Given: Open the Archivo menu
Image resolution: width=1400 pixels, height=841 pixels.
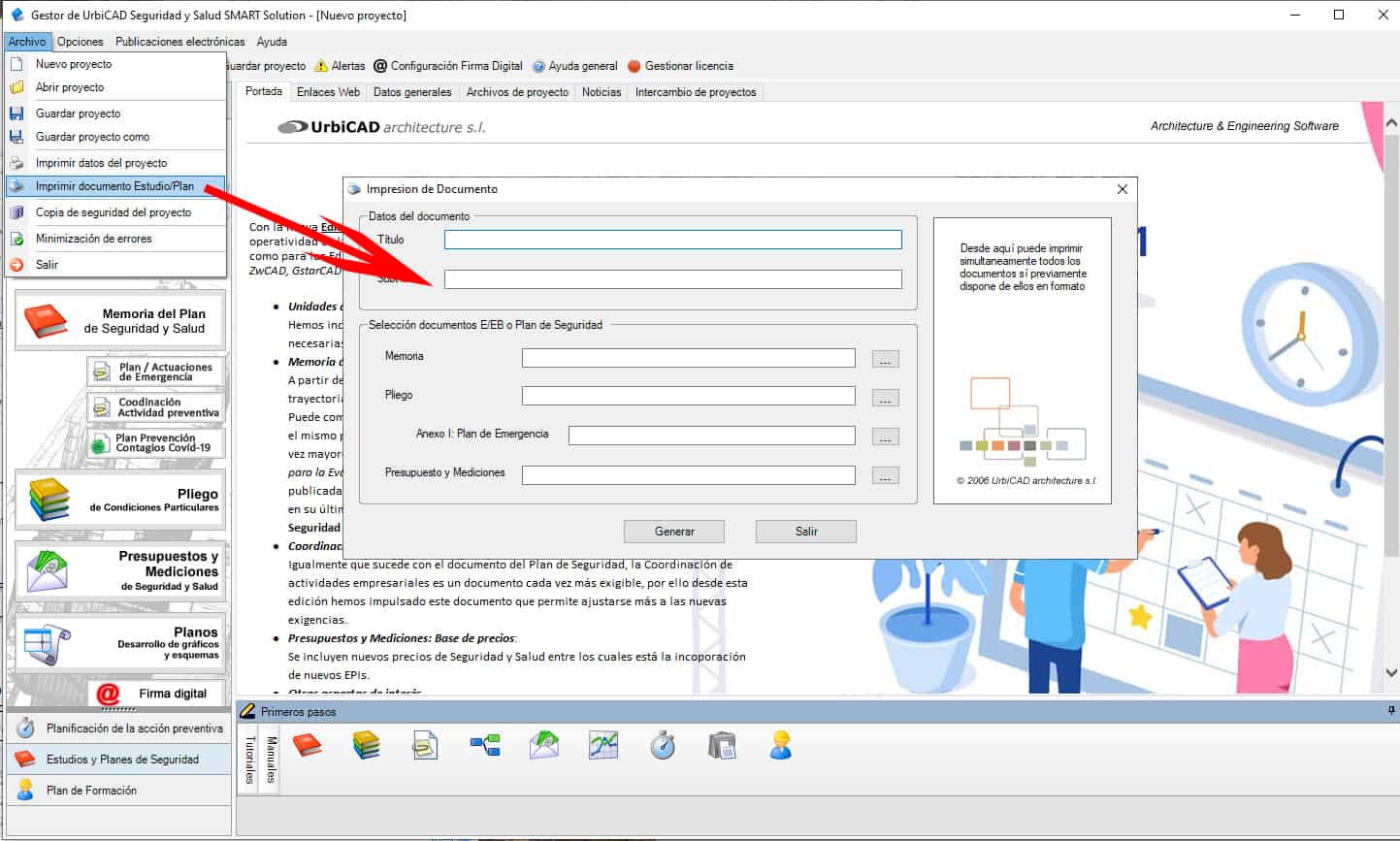Looking at the screenshot, I should coord(27,42).
